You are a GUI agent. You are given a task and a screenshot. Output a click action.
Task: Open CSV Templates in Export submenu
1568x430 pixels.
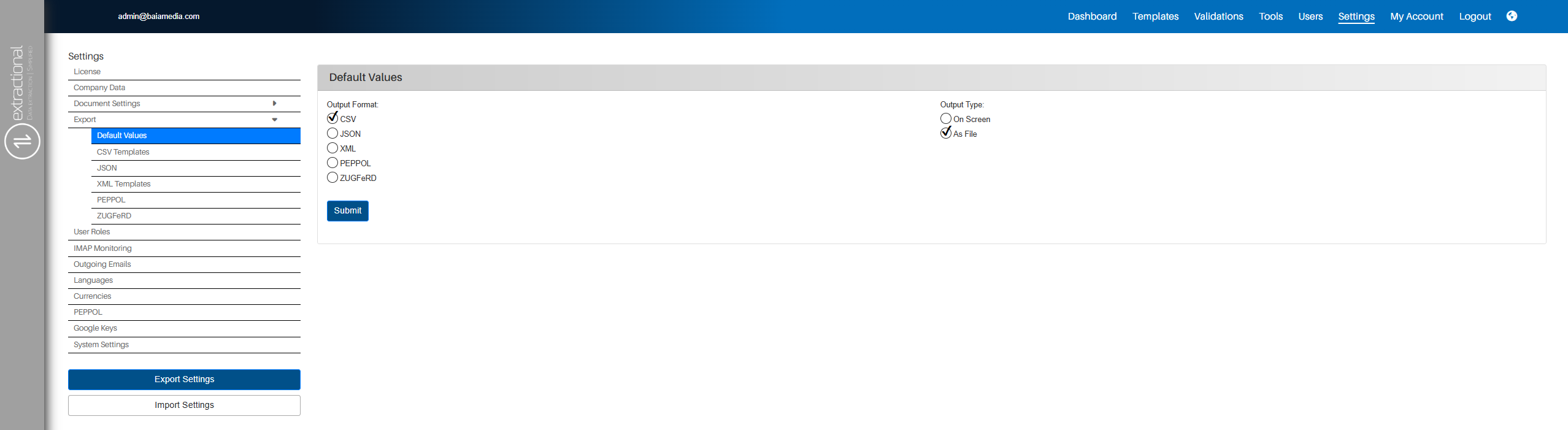pos(123,152)
